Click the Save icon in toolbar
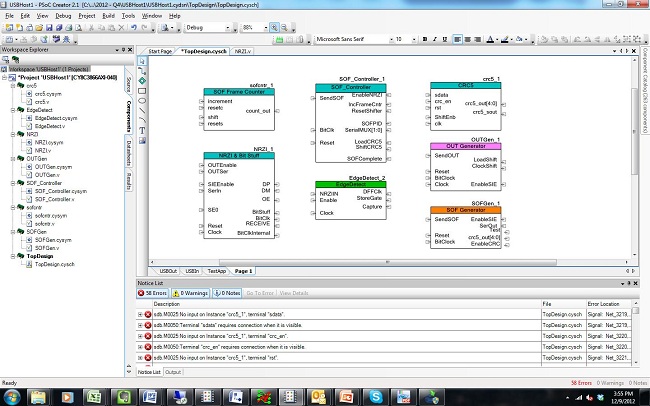 [x=49, y=28]
